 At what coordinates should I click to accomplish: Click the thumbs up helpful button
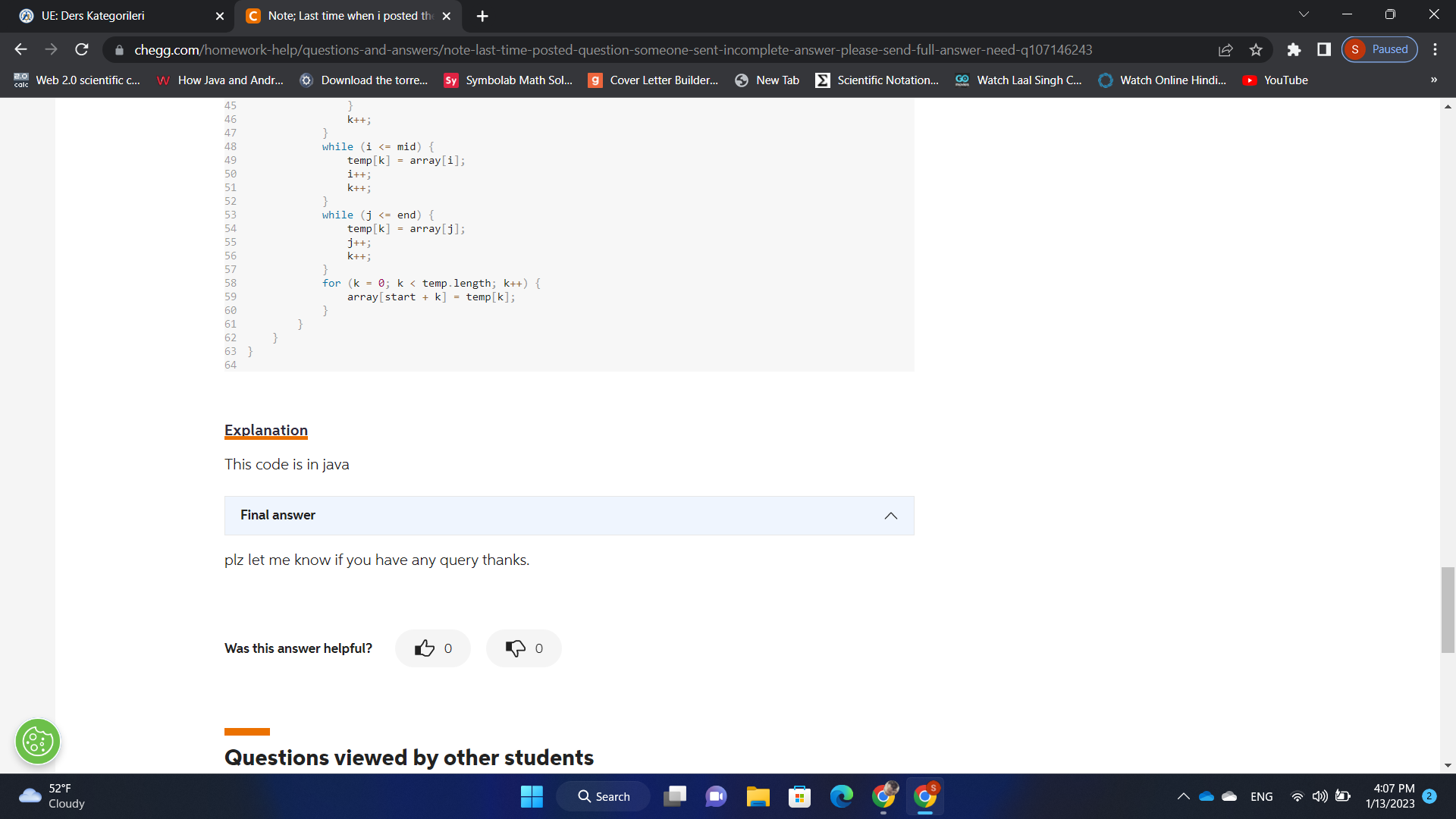(x=432, y=648)
